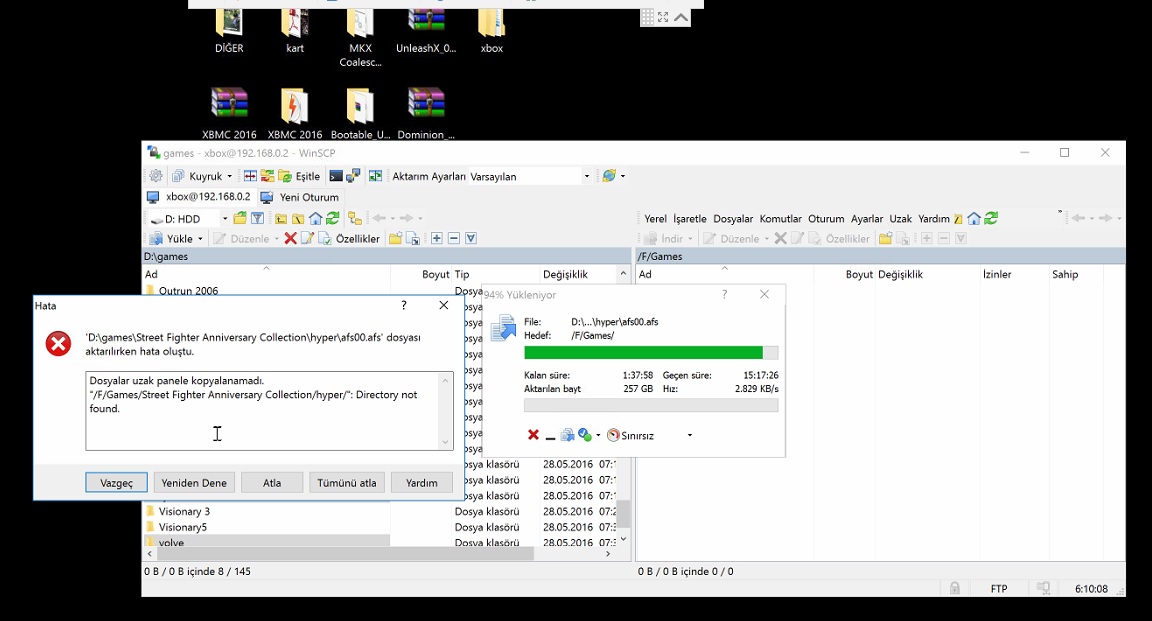
Task: Create a new remote folder icon
Action: tap(885, 238)
